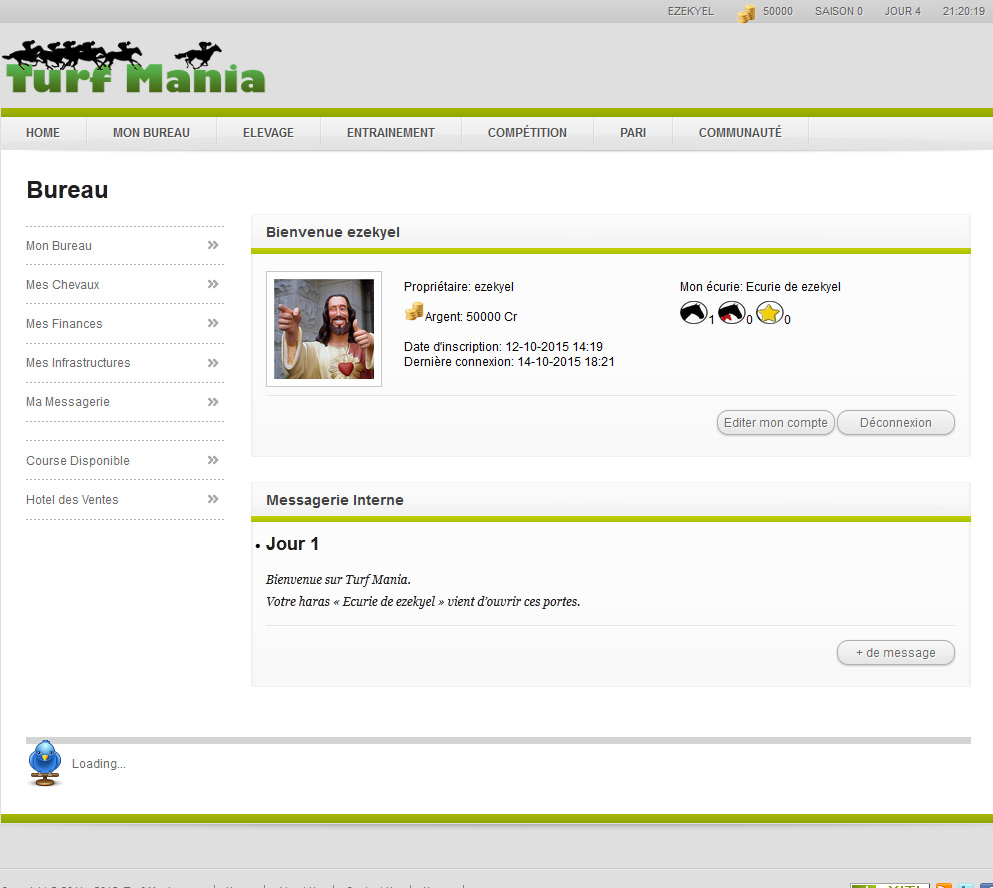Click the 50000 balance in the top bar
The image size is (993, 888).
778,11
